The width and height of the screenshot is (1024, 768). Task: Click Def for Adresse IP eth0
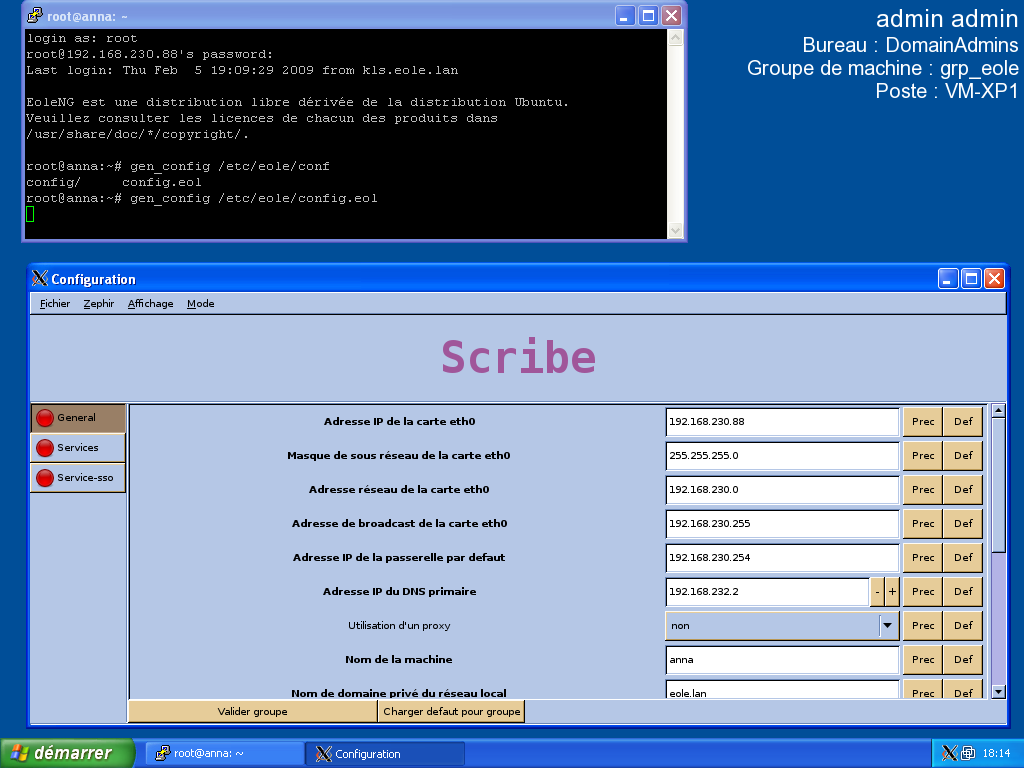[963, 422]
